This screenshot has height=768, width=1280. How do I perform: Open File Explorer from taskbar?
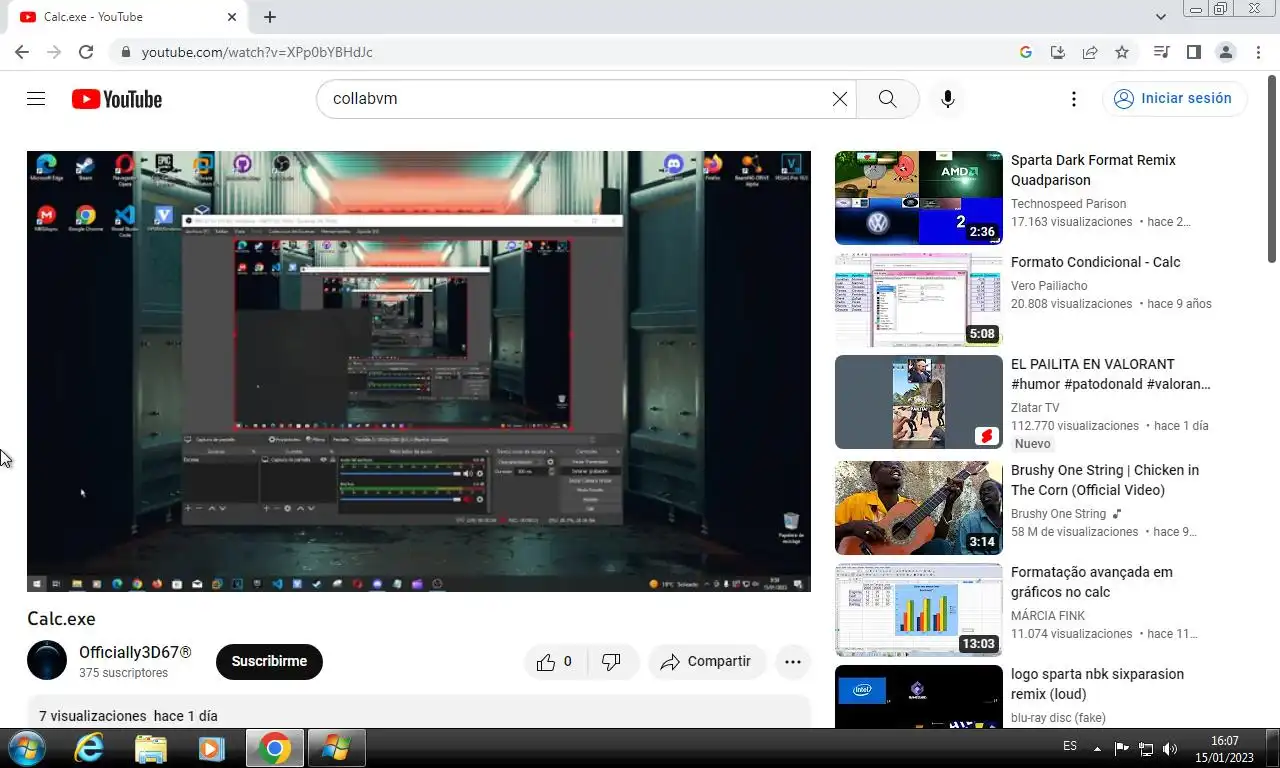pos(151,748)
